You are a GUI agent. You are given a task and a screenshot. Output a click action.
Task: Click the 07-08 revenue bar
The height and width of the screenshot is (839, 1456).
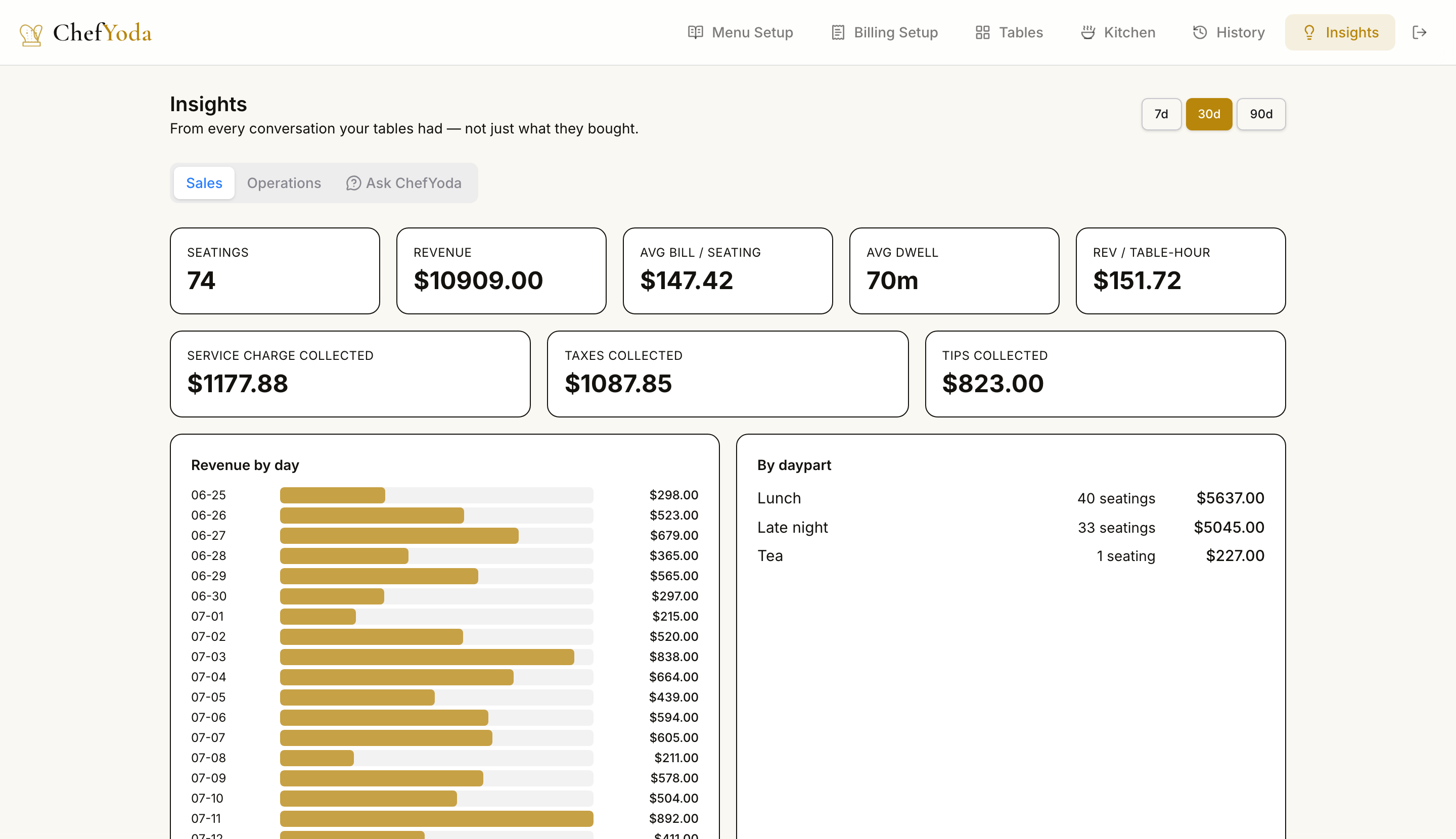[317, 758]
